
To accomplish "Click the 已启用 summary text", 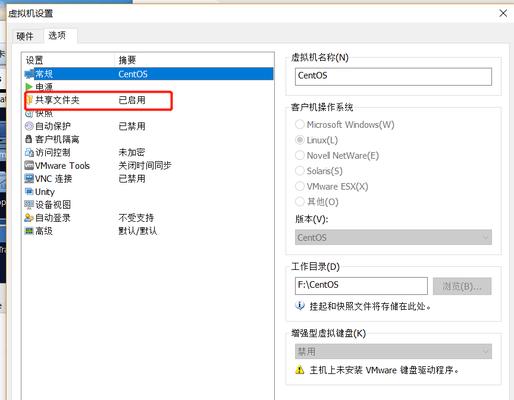I will pyautogui.click(x=132, y=100).
